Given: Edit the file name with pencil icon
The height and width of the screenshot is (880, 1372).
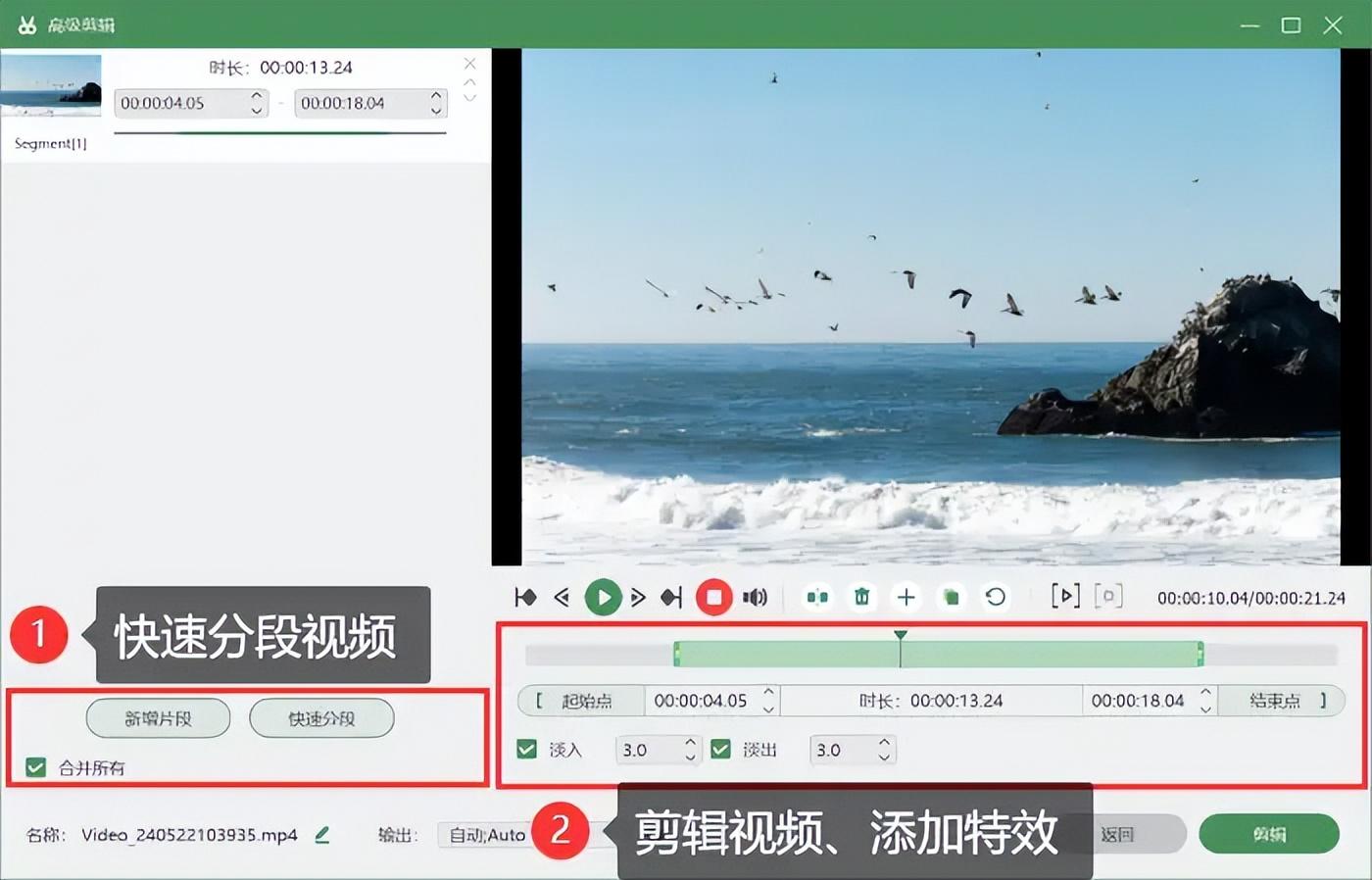Looking at the screenshot, I should [x=322, y=835].
